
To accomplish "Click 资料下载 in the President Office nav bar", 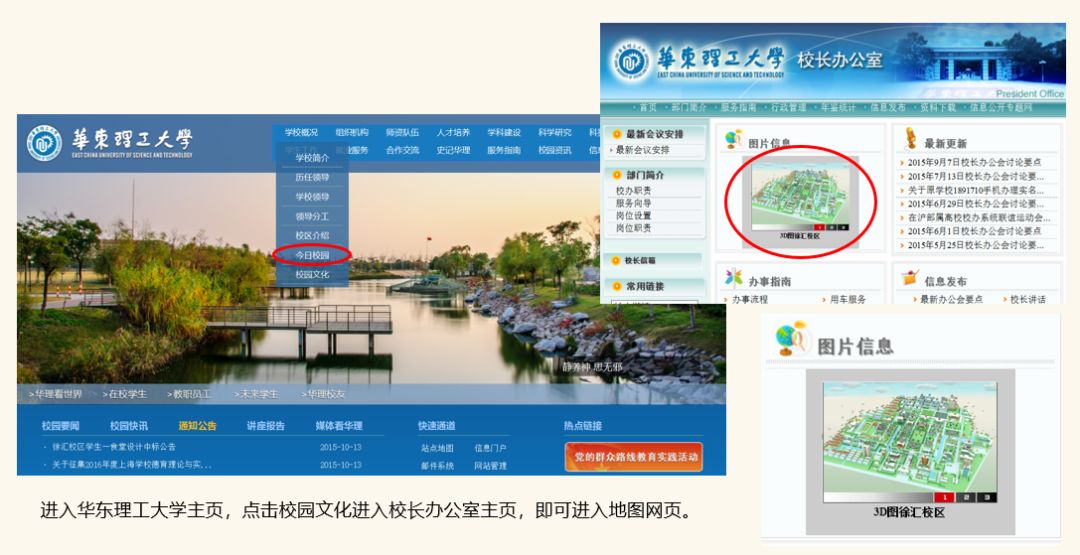I will [938, 107].
